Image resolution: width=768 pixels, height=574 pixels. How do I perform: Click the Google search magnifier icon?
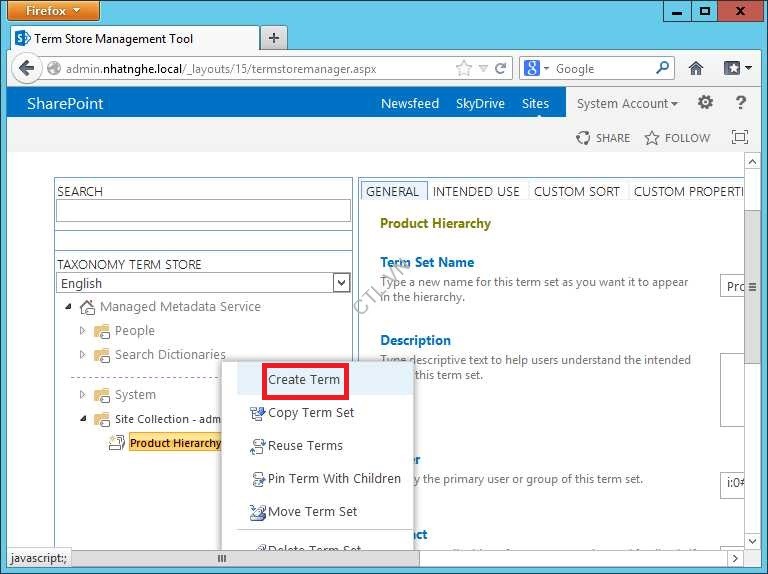coord(663,68)
